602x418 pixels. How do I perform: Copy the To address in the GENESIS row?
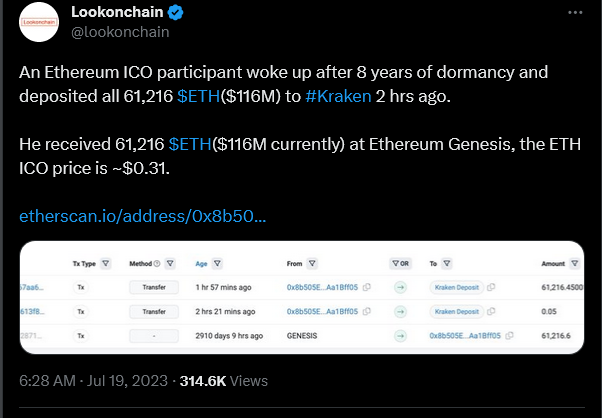tap(509, 335)
